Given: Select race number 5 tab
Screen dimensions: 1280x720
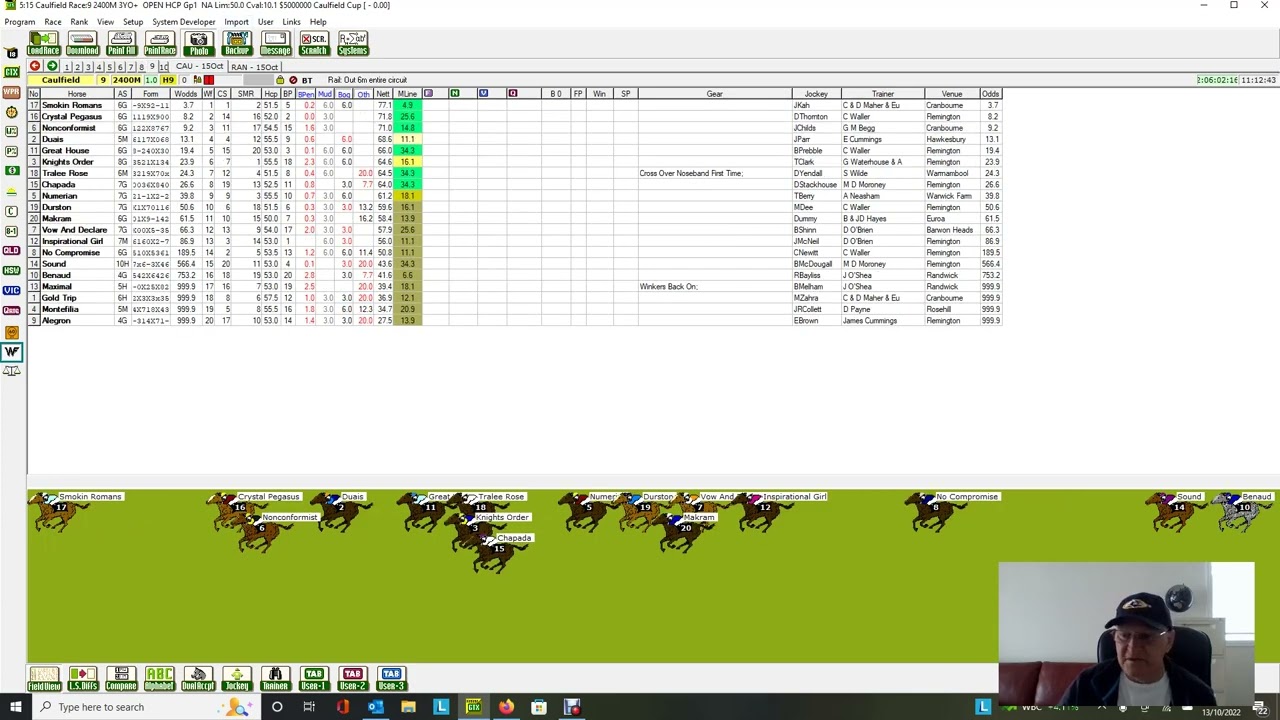Looking at the screenshot, I should [x=109, y=67].
